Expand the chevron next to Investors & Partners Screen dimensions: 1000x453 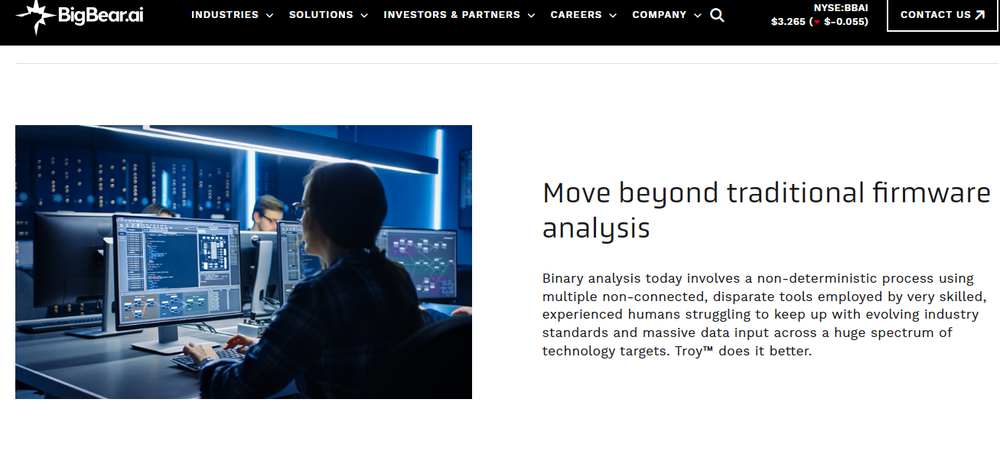pyautogui.click(x=531, y=15)
